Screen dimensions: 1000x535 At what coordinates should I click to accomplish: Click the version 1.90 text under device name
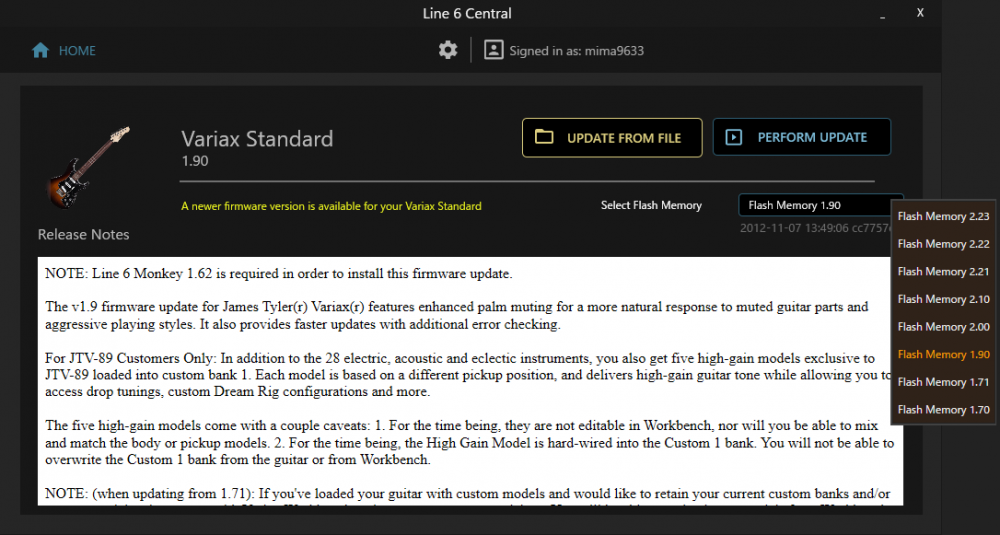point(195,161)
